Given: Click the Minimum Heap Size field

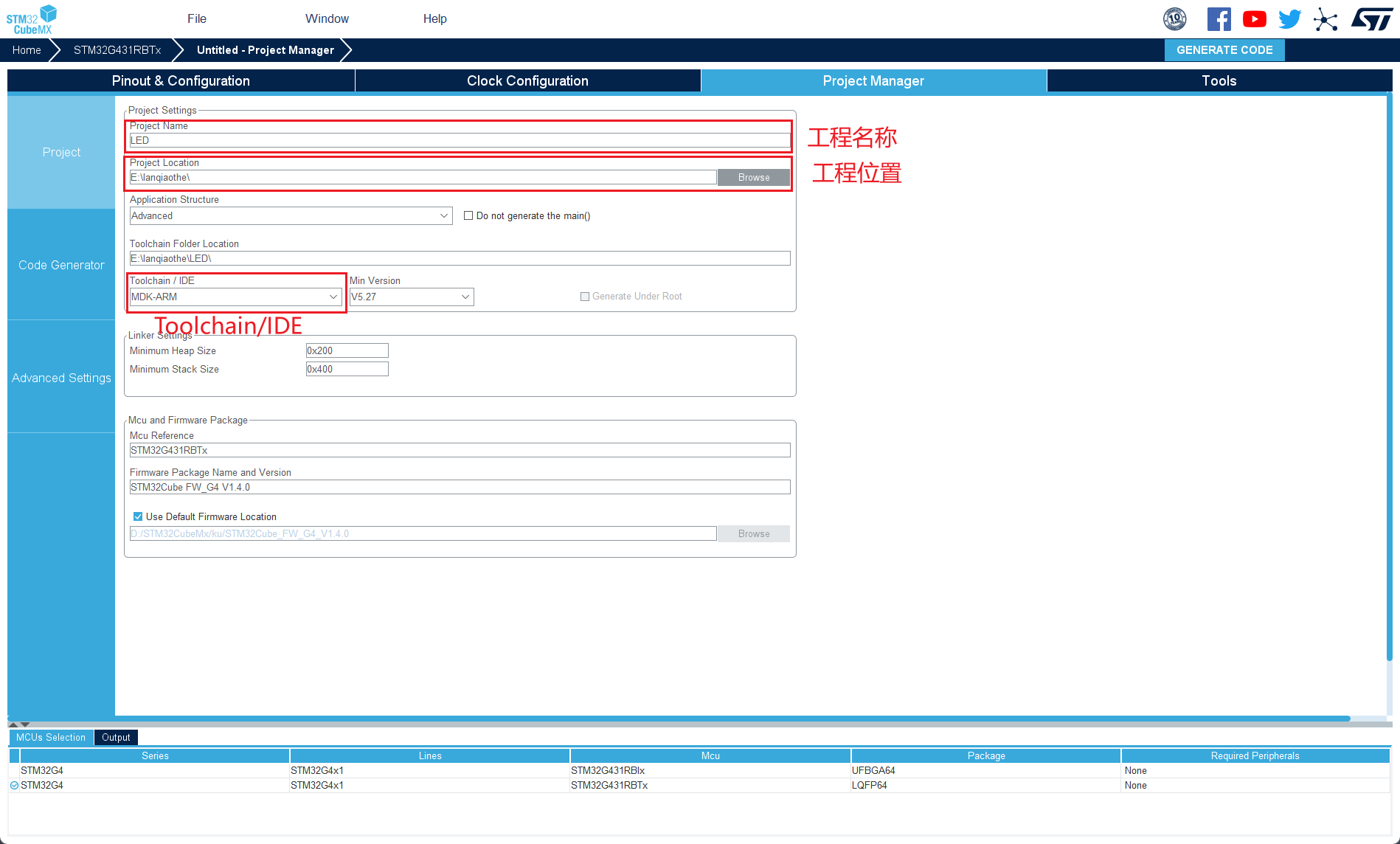Looking at the screenshot, I should (x=347, y=351).
